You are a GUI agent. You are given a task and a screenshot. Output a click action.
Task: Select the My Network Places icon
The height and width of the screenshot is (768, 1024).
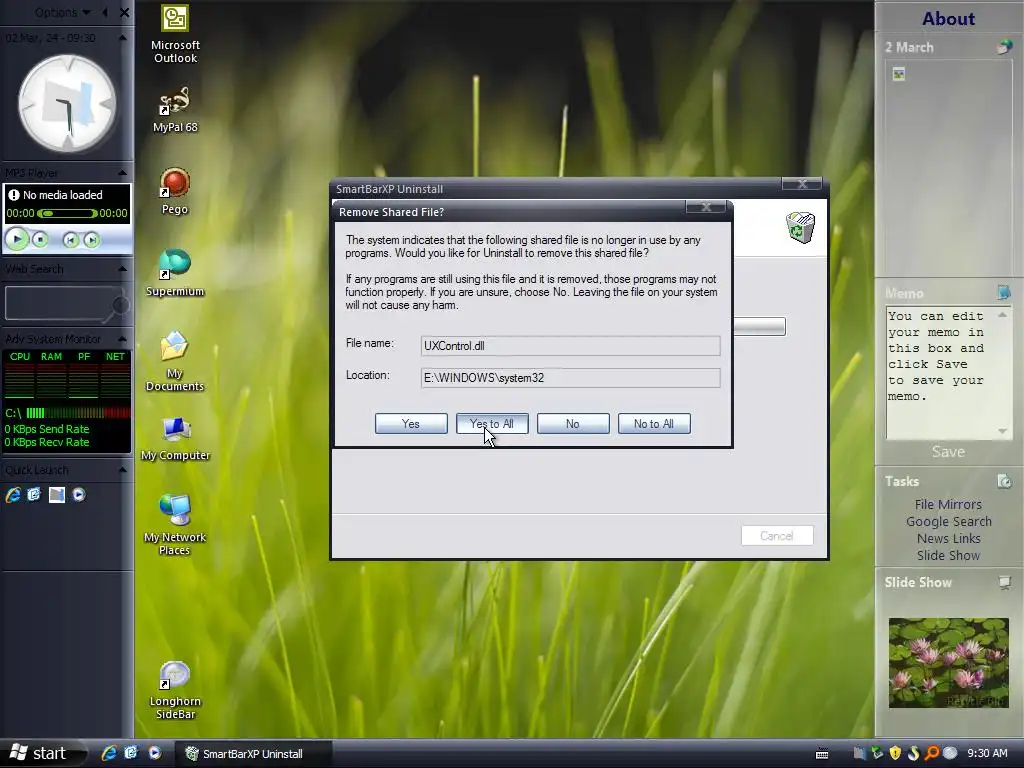click(175, 524)
